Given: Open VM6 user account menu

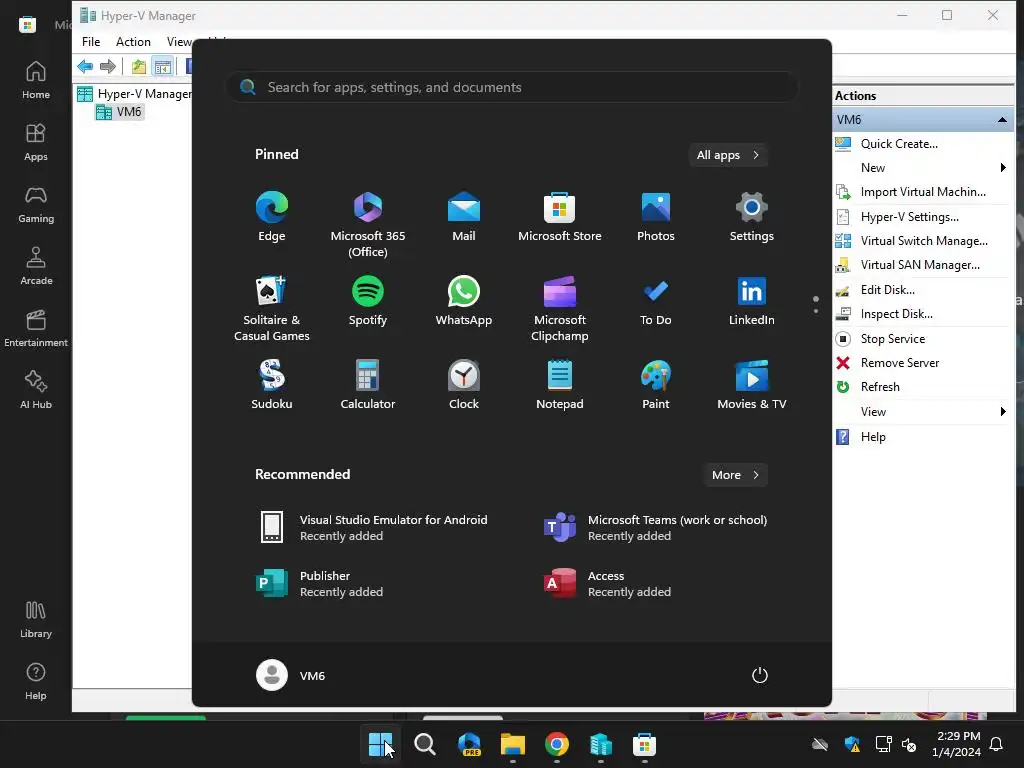Looking at the screenshot, I should tap(291, 675).
